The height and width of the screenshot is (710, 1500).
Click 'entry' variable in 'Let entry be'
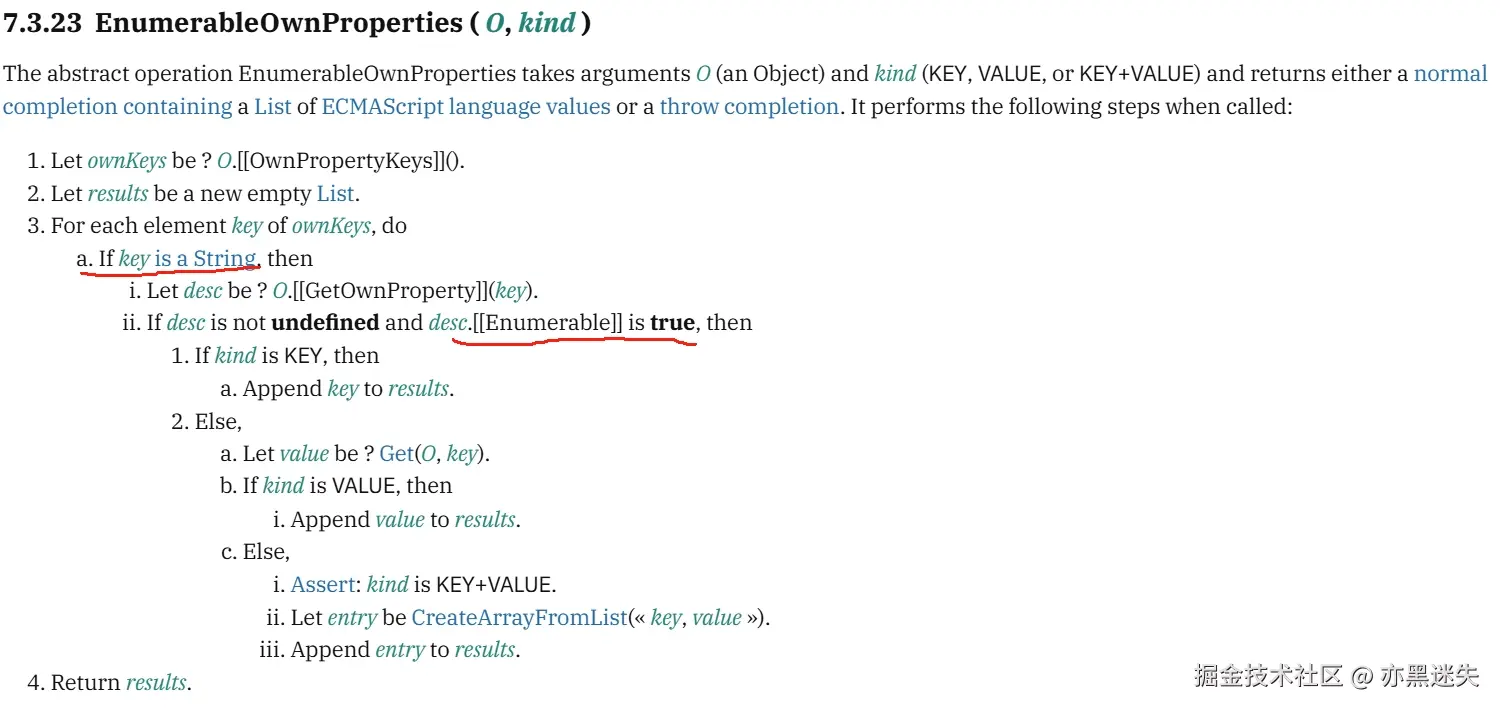349,617
